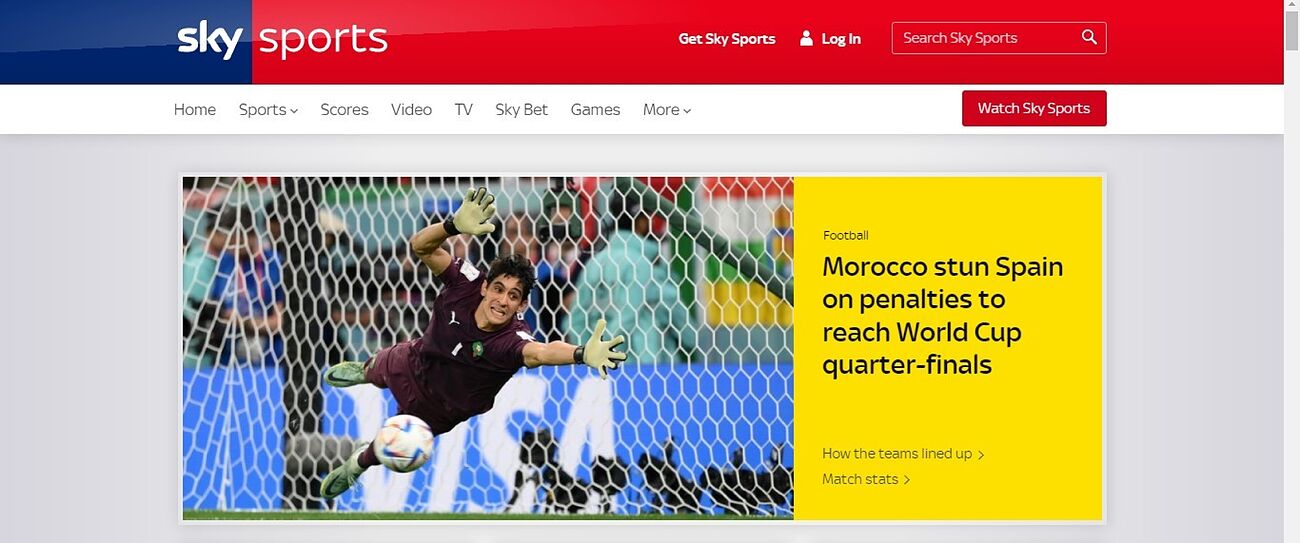Expand the Sports dropdown menu
The height and width of the screenshot is (543, 1300).
point(268,110)
